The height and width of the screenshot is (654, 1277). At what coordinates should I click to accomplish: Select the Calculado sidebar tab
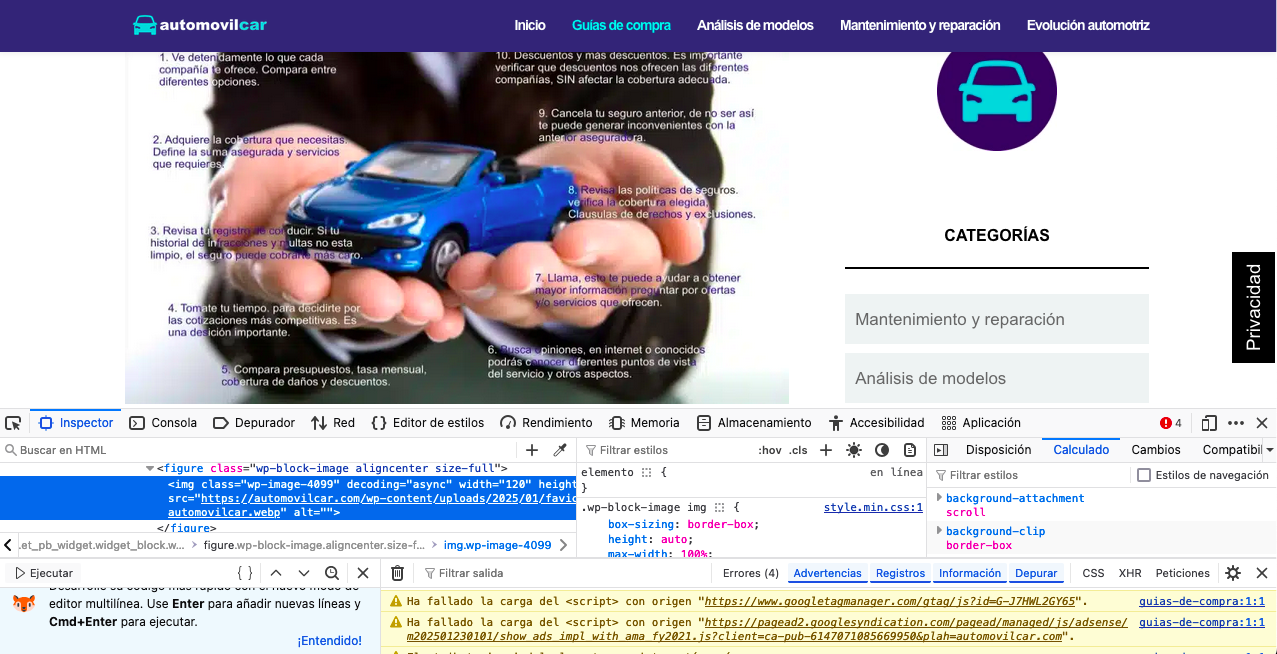point(1081,450)
